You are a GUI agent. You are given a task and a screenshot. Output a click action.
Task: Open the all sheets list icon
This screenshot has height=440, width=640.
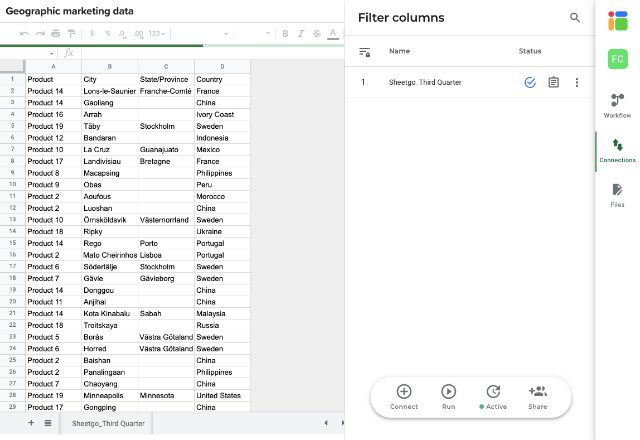[x=48, y=423]
